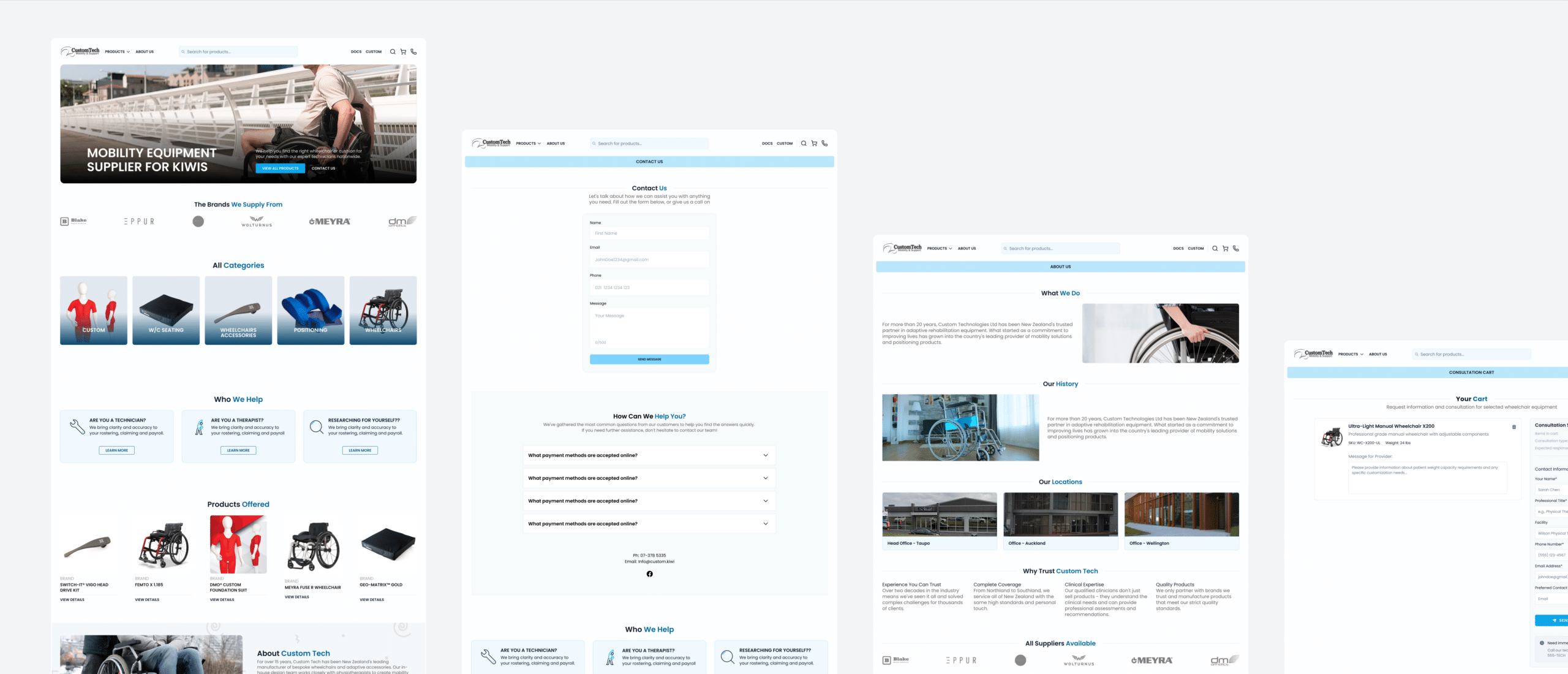
Task: Open the WHEELCHAIRS ACCESSORIES category tile
Action: pyautogui.click(x=238, y=310)
